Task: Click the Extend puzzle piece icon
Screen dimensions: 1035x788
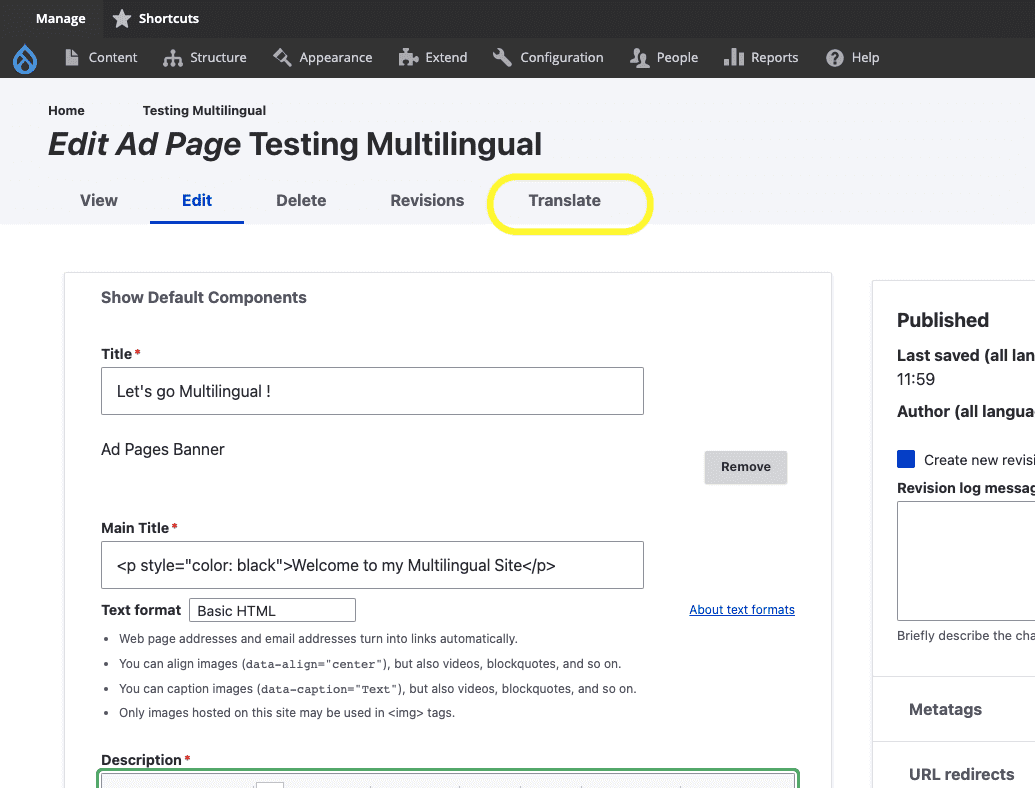Action: [407, 58]
